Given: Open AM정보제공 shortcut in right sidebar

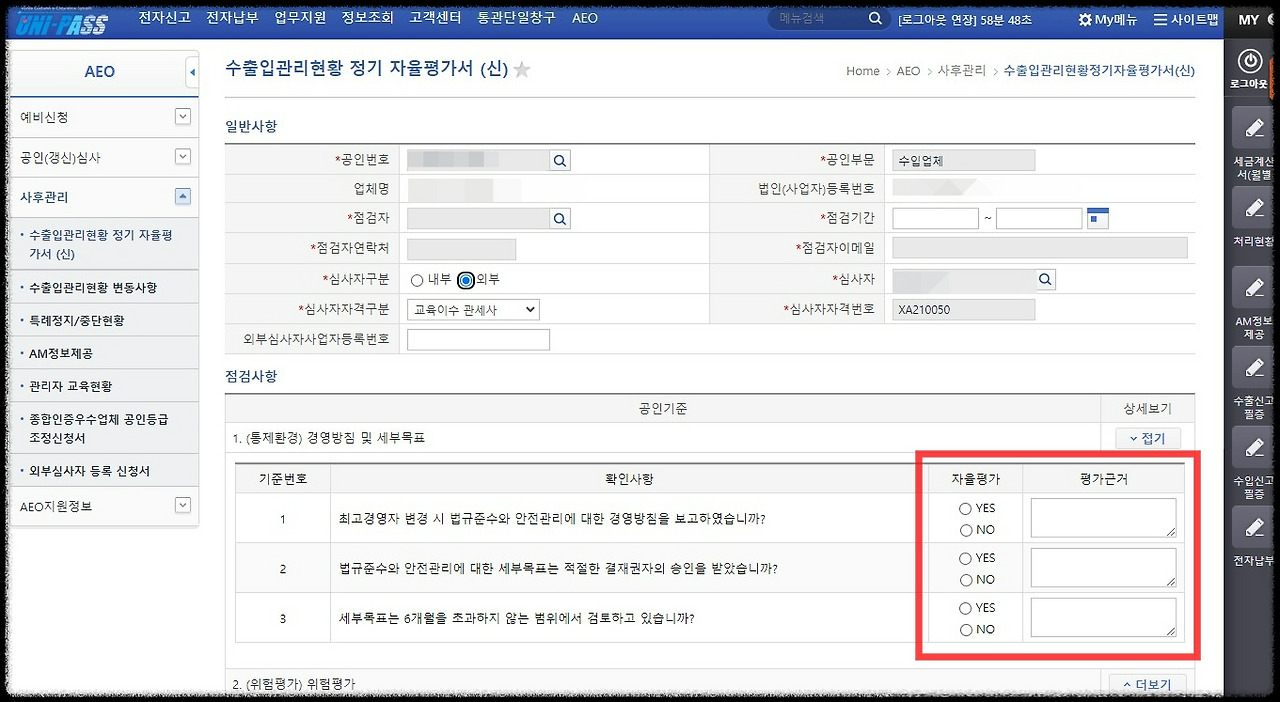Looking at the screenshot, I should point(1252,288).
